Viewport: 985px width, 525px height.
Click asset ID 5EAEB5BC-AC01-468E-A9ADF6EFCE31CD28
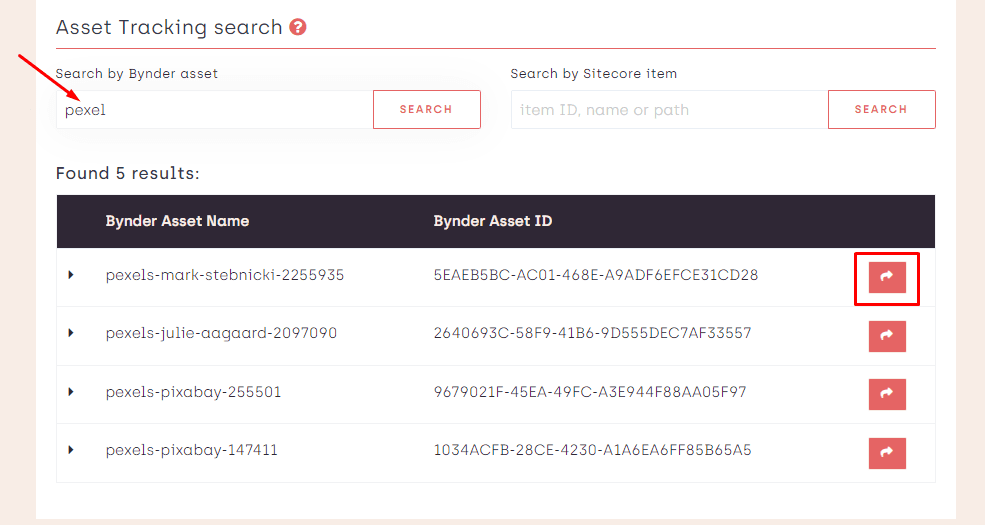(x=595, y=275)
